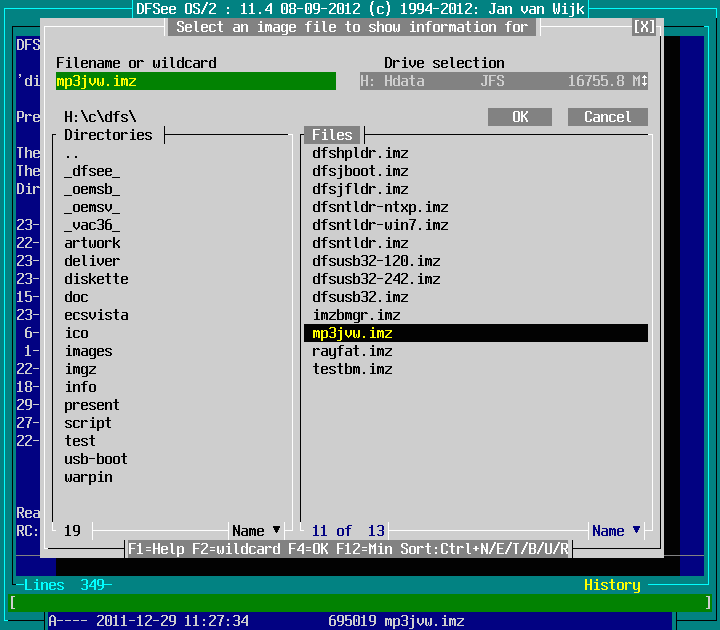Open the Drive selection dropdown

(503, 81)
